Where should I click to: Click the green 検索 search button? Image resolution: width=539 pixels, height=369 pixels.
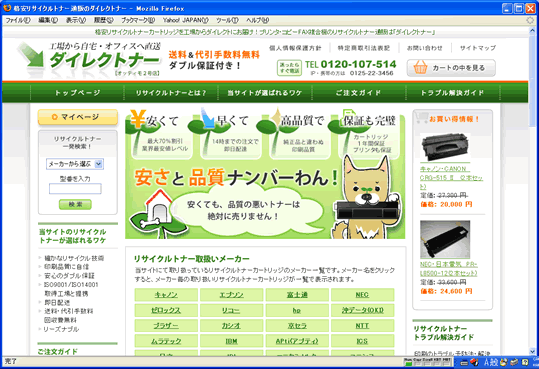75,205
